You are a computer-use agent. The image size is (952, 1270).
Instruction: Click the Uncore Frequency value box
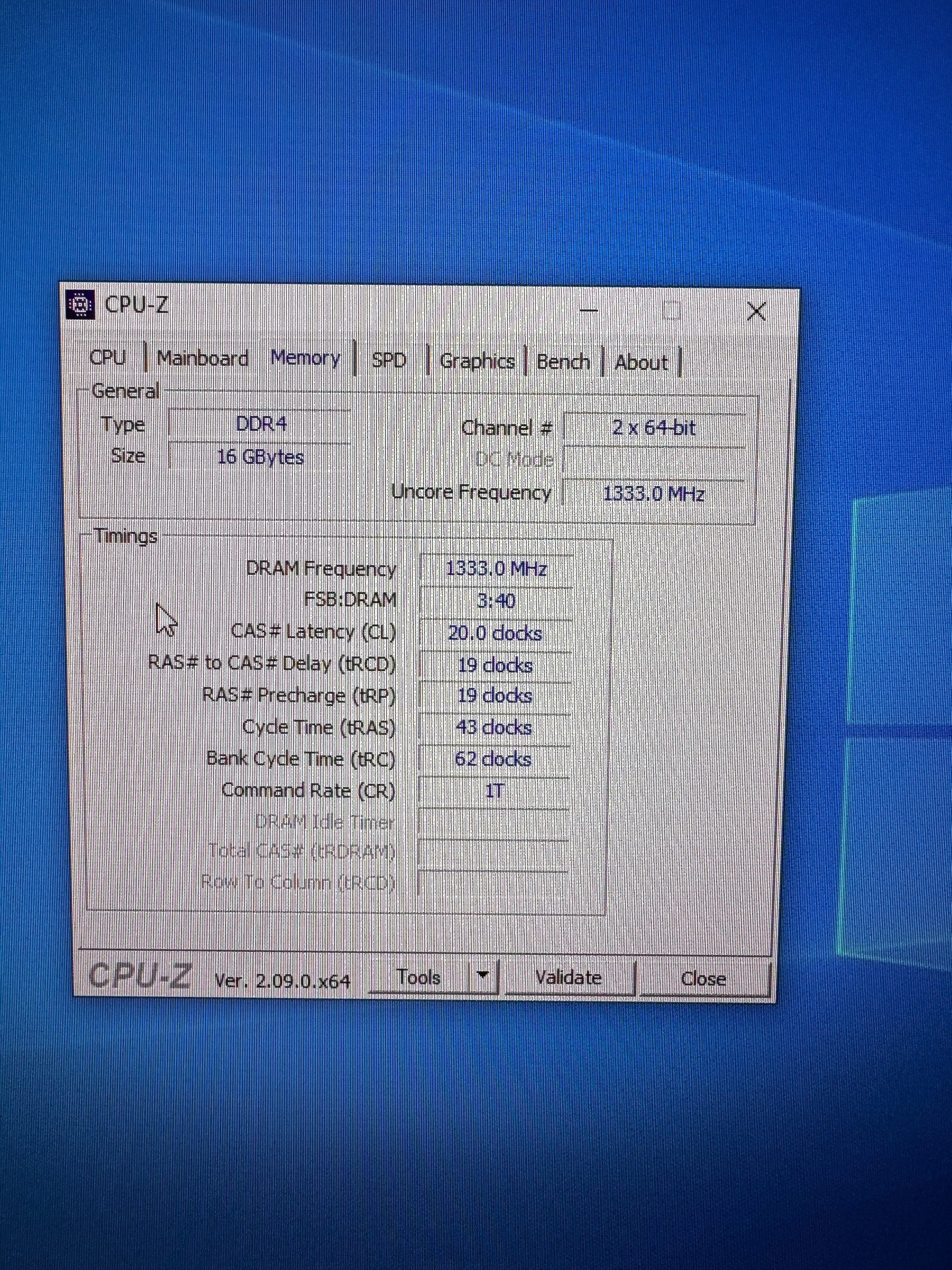pyautogui.click(x=654, y=493)
